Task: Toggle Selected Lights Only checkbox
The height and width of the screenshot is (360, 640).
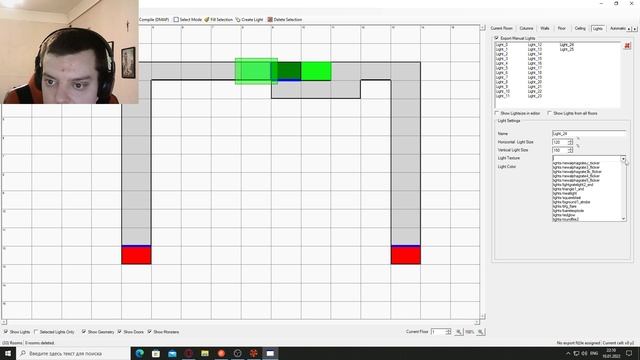Action: (x=36, y=332)
